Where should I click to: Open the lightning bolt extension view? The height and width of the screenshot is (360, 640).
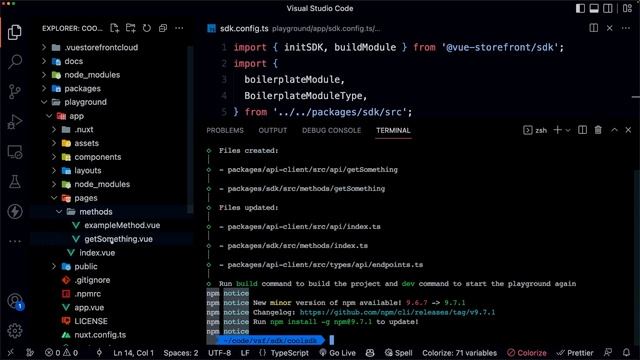[15, 211]
